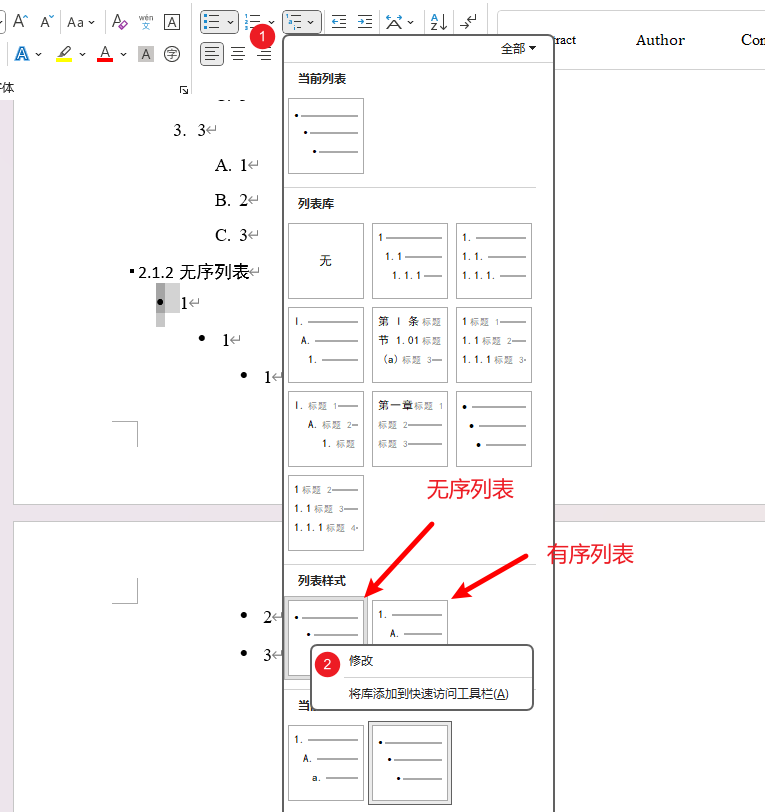Select 无 in the list library
Image resolution: width=765 pixels, height=812 pixels.
pos(326,261)
